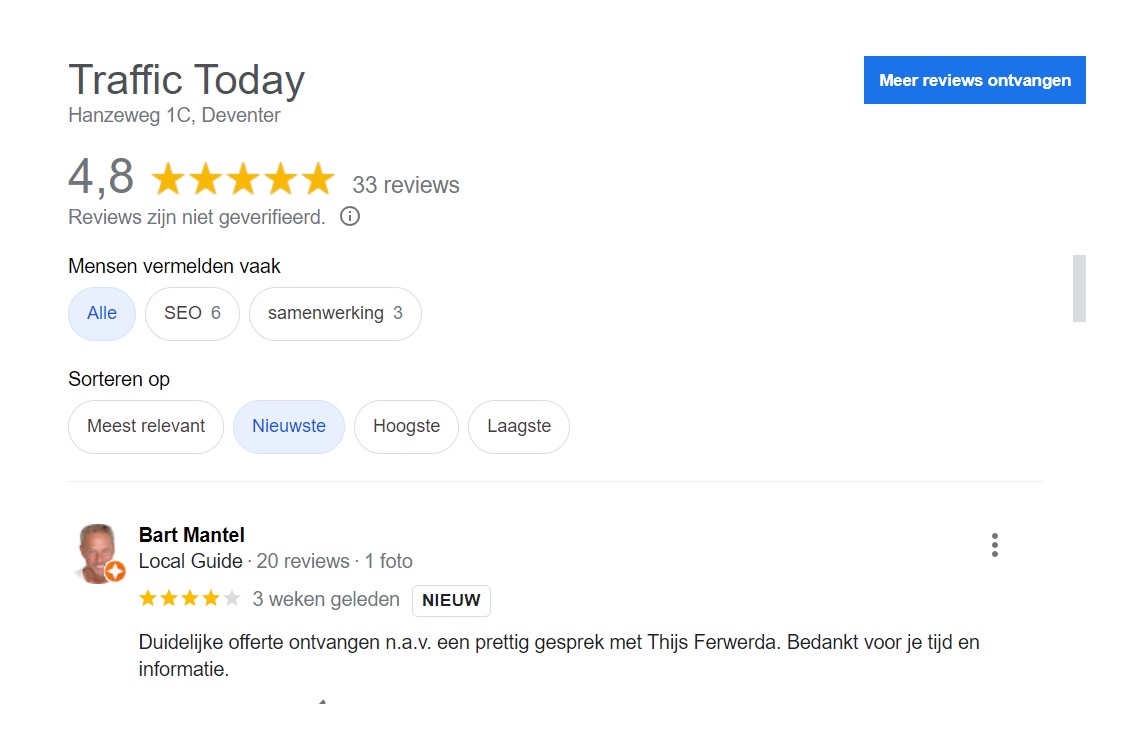Click the NIEUW badge on the review
1145x753 pixels.
[x=451, y=601]
